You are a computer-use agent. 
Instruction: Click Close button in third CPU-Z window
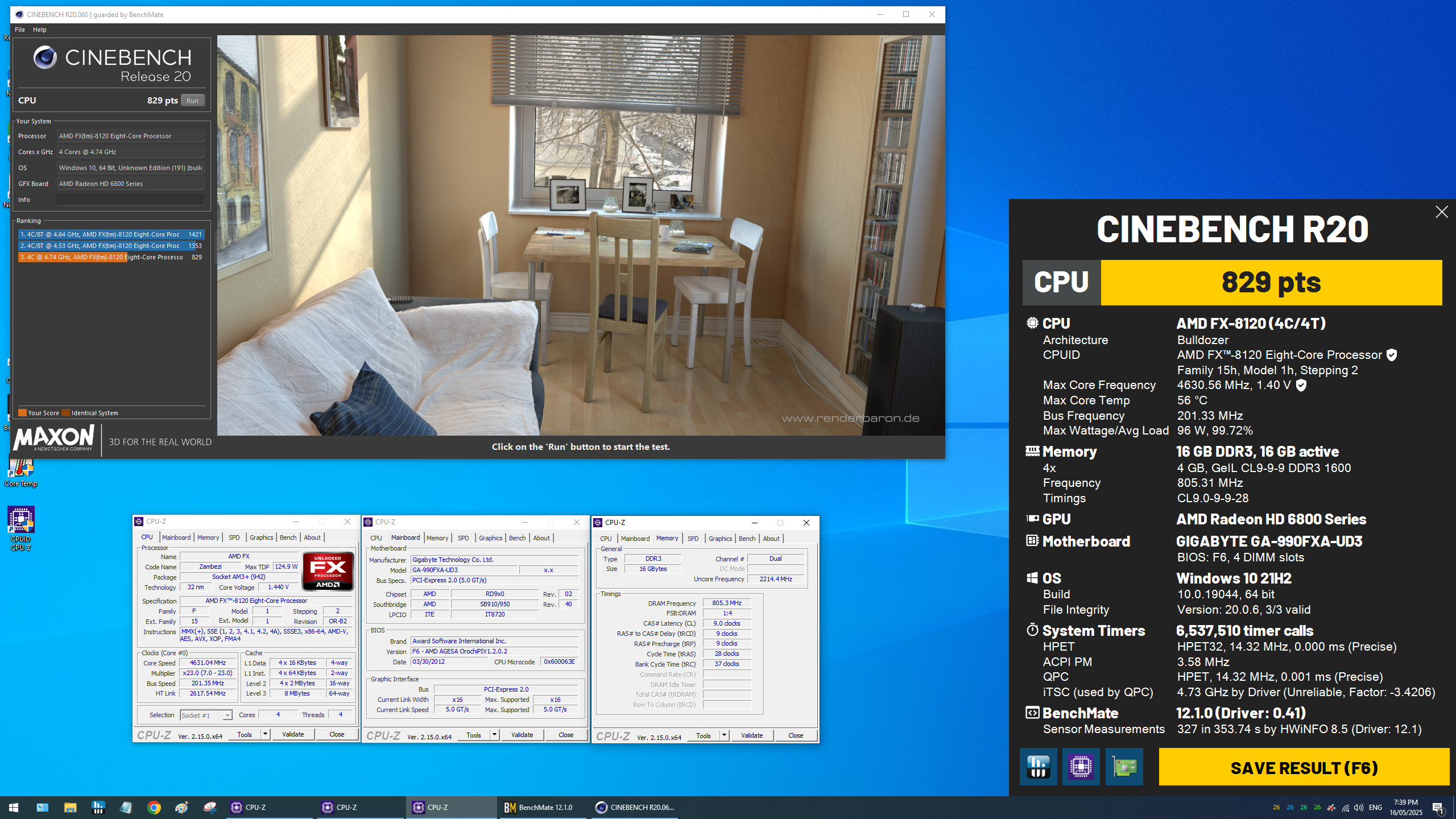point(796,735)
